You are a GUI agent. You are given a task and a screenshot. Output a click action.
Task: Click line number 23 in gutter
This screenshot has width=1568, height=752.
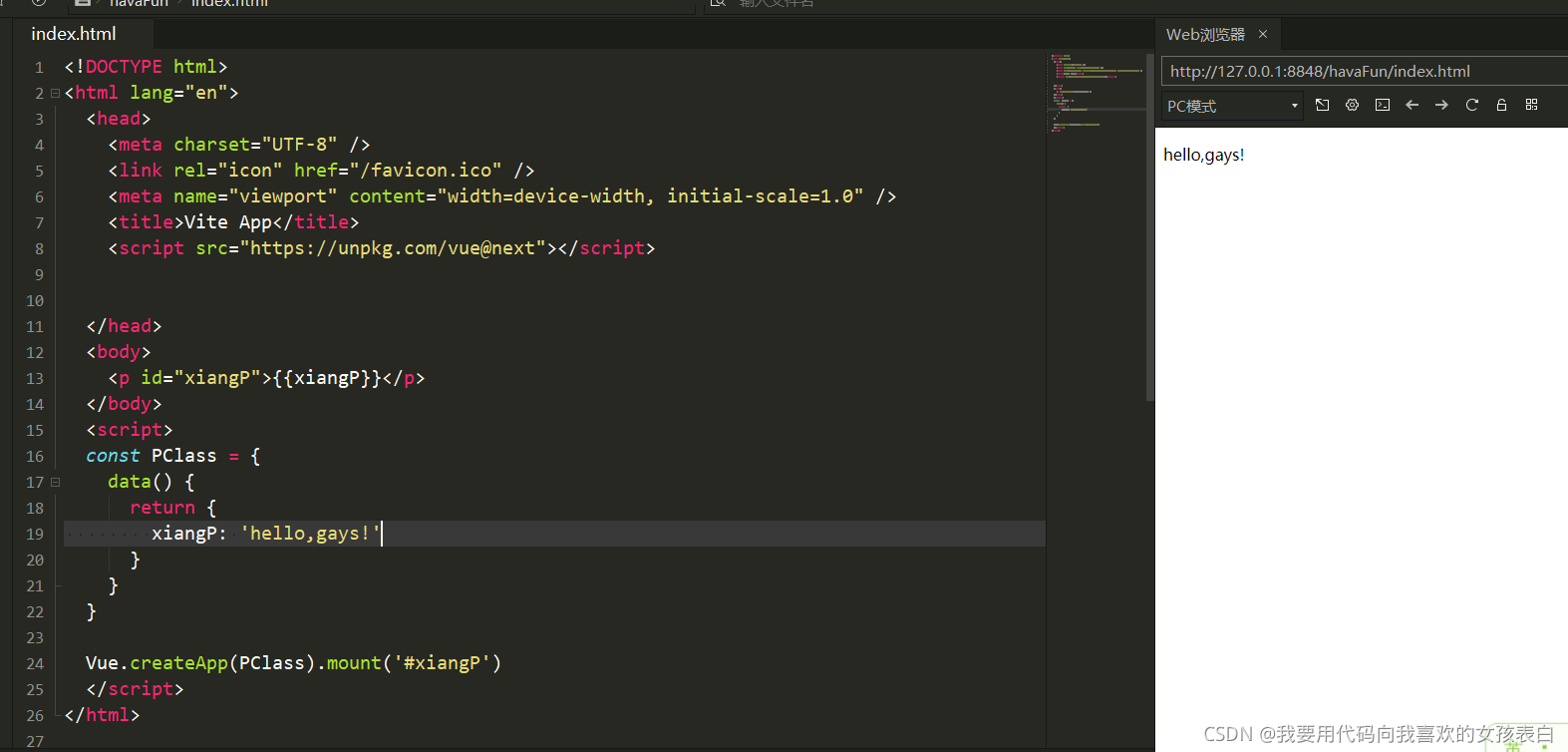coord(35,637)
